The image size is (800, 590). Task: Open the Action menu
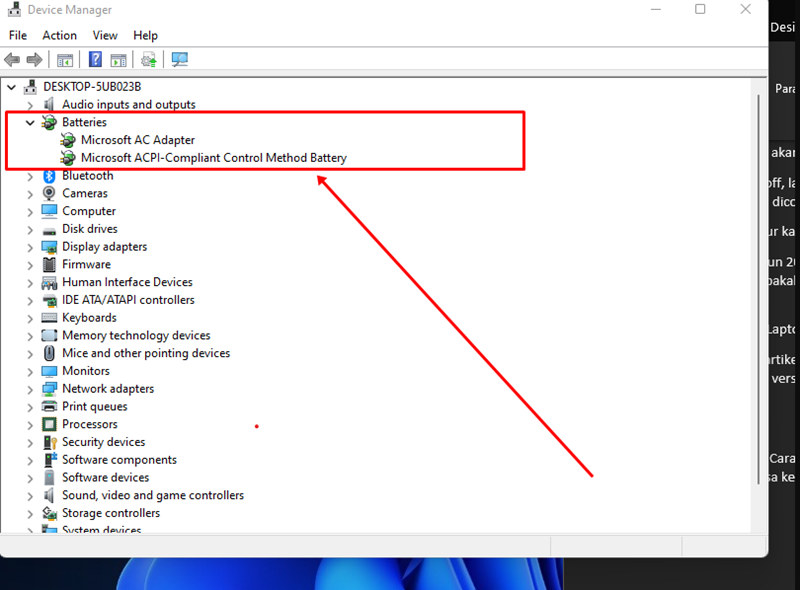59,35
